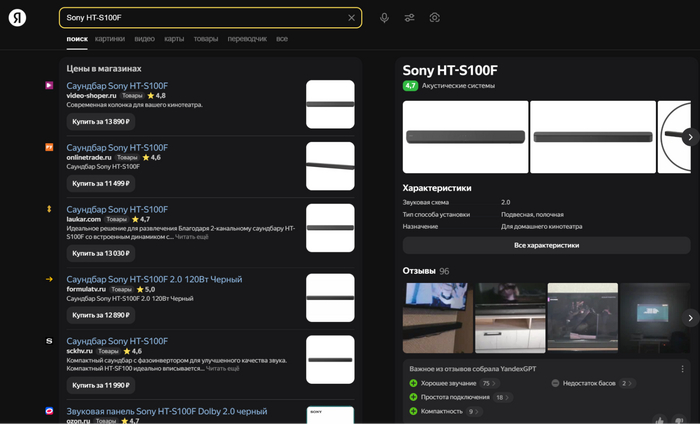Clear the search field with the X icon
This screenshot has width=700, height=424.
(351, 18)
